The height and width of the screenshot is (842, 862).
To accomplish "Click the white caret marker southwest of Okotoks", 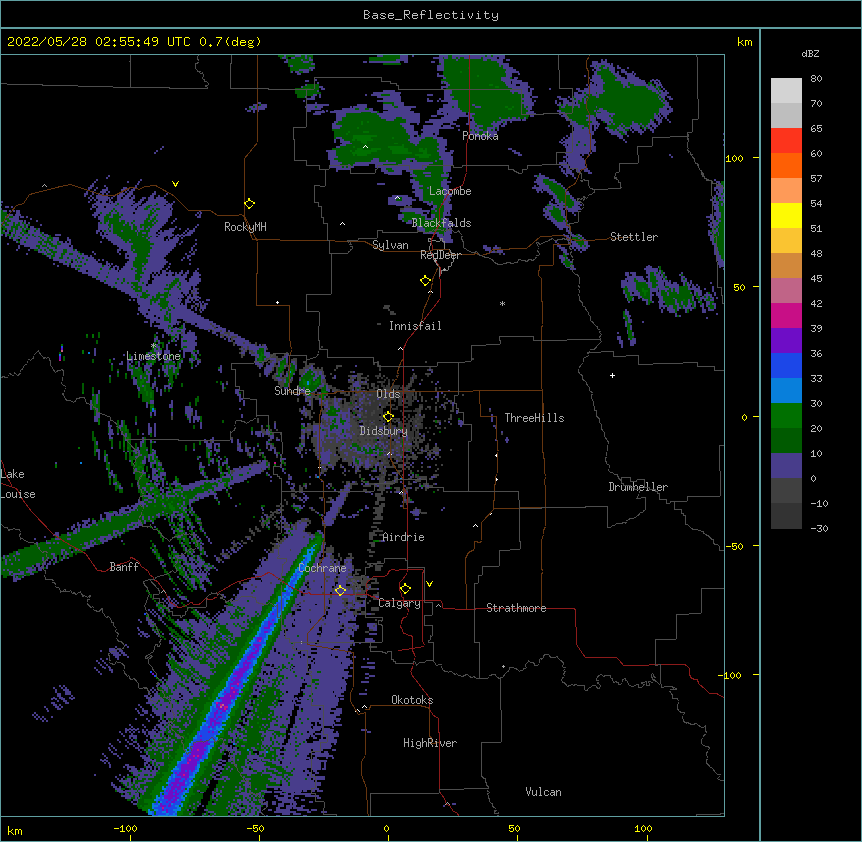I will click(364, 707).
